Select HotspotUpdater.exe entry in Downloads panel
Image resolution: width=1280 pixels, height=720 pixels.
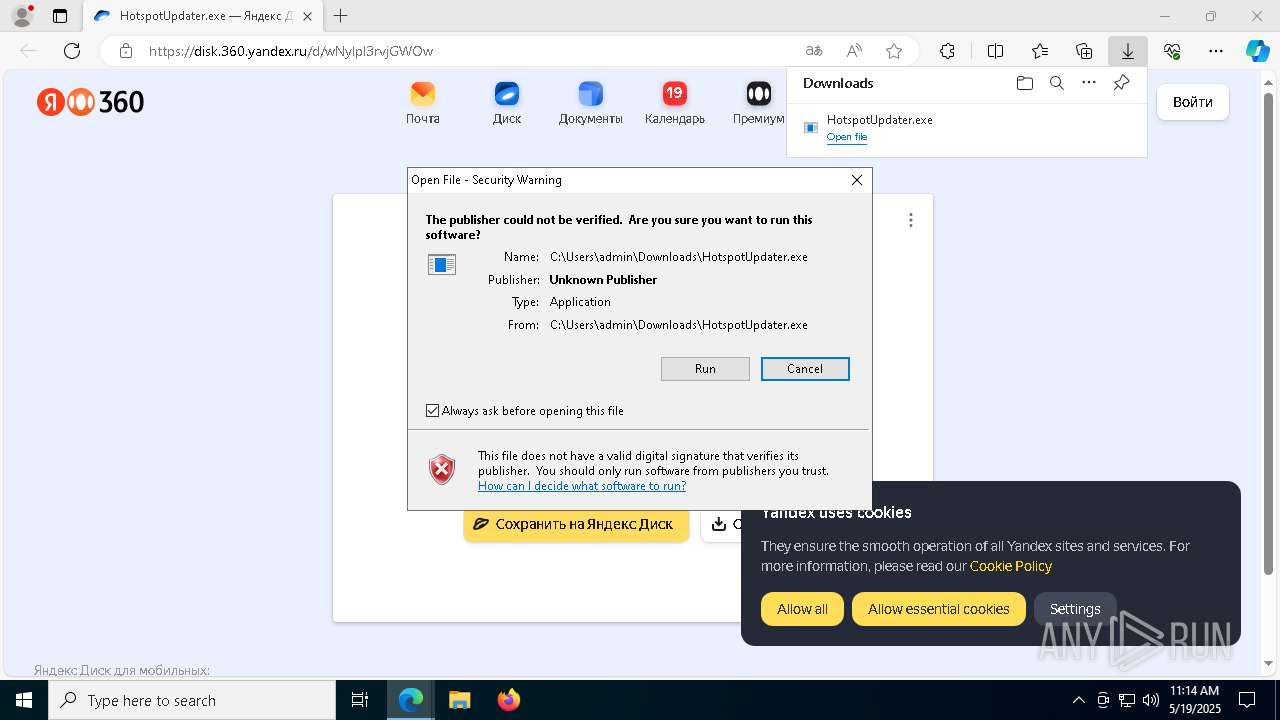pos(967,127)
